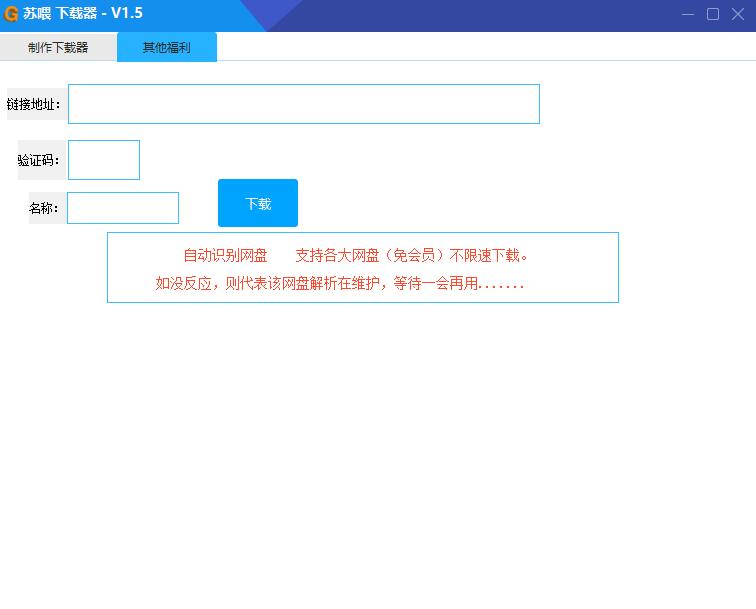The height and width of the screenshot is (609, 756).
Task: Click into the 验证码 text box
Action: (104, 160)
